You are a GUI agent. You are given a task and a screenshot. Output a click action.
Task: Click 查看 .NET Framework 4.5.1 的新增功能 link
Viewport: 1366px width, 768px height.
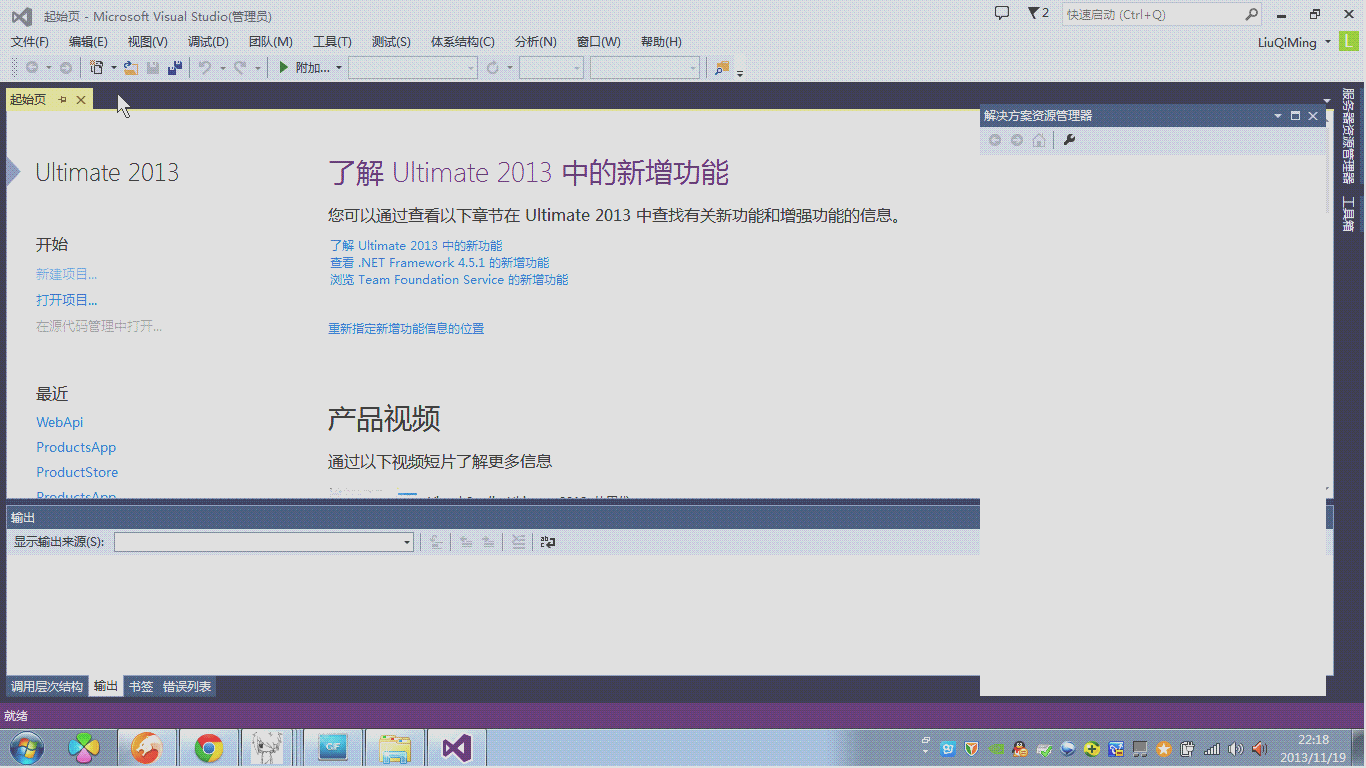click(x=439, y=262)
